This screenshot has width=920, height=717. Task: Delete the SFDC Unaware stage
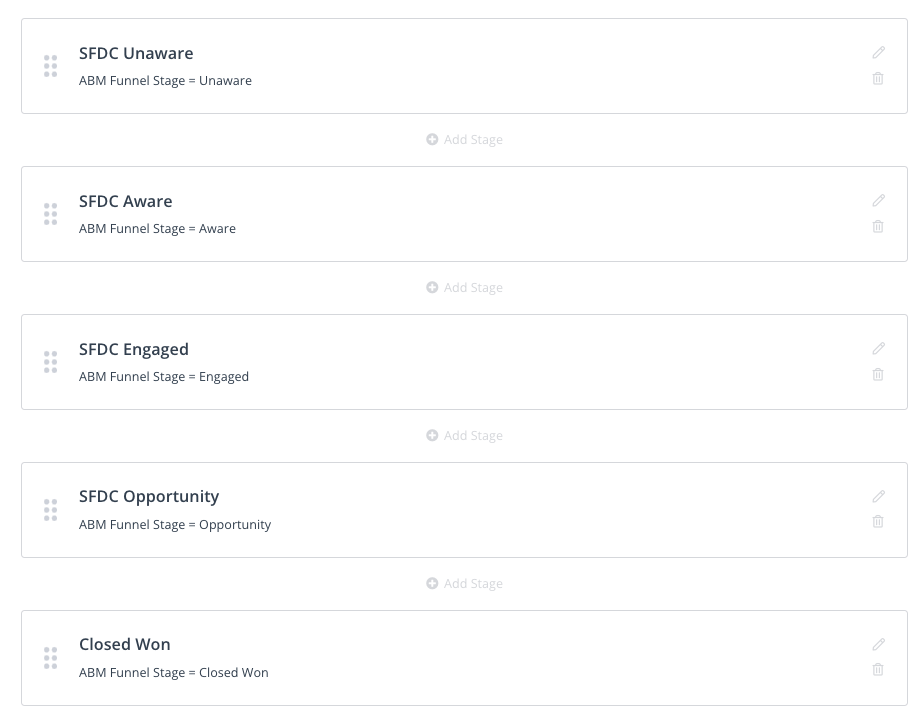coord(878,78)
